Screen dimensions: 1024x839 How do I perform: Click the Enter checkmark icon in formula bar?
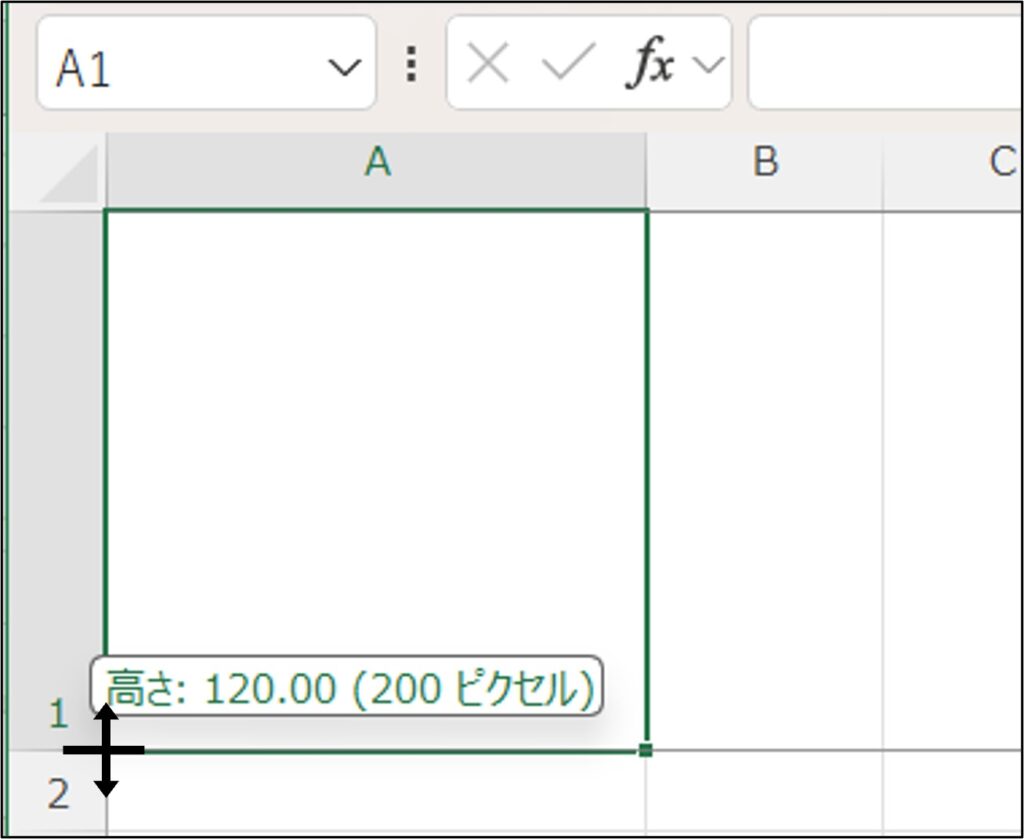pyautogui.click(x=568, y=66)
